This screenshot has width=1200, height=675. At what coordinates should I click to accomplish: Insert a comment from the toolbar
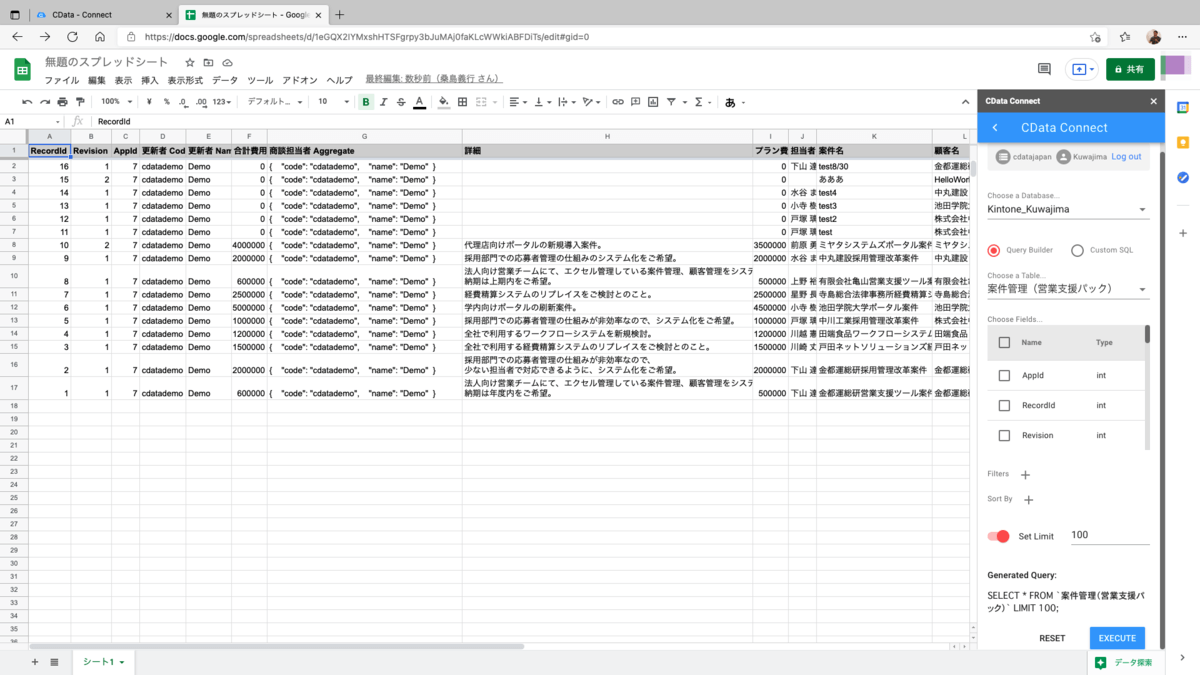tap(635, 102)
